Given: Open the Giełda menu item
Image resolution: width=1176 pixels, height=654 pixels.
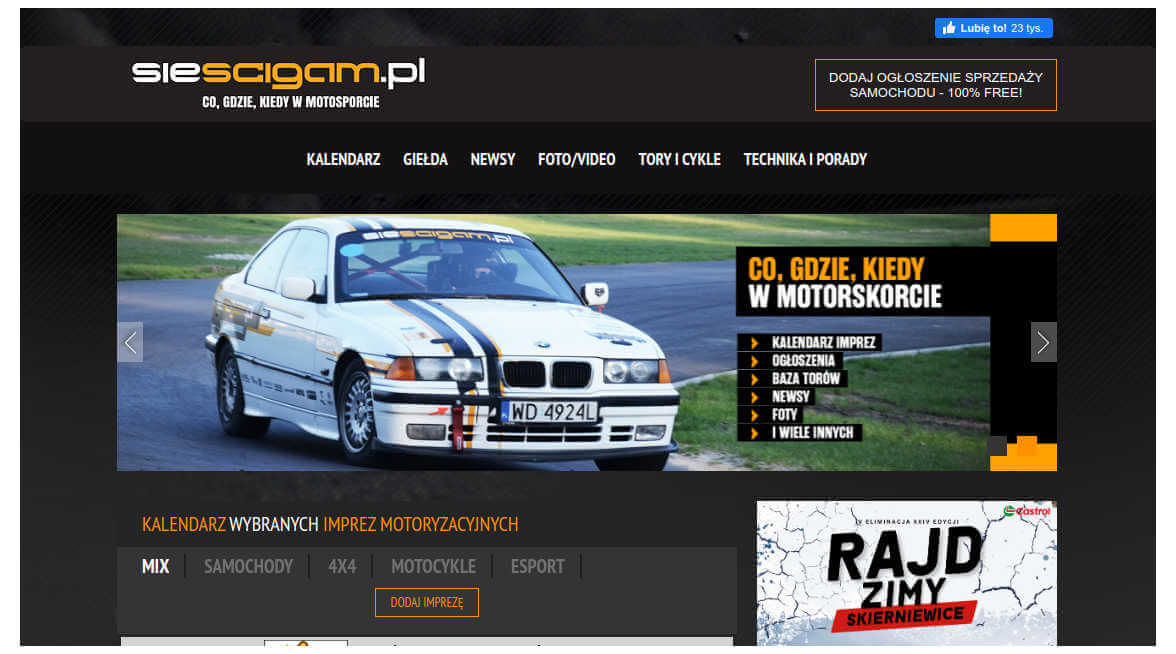Looking at the screenshot, I should click(425, 159).
